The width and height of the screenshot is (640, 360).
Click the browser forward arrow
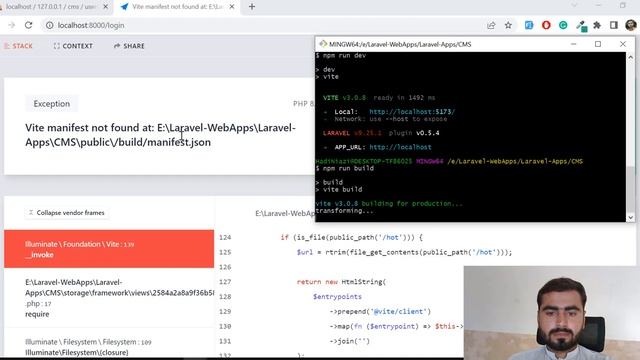tap(11, 25)
